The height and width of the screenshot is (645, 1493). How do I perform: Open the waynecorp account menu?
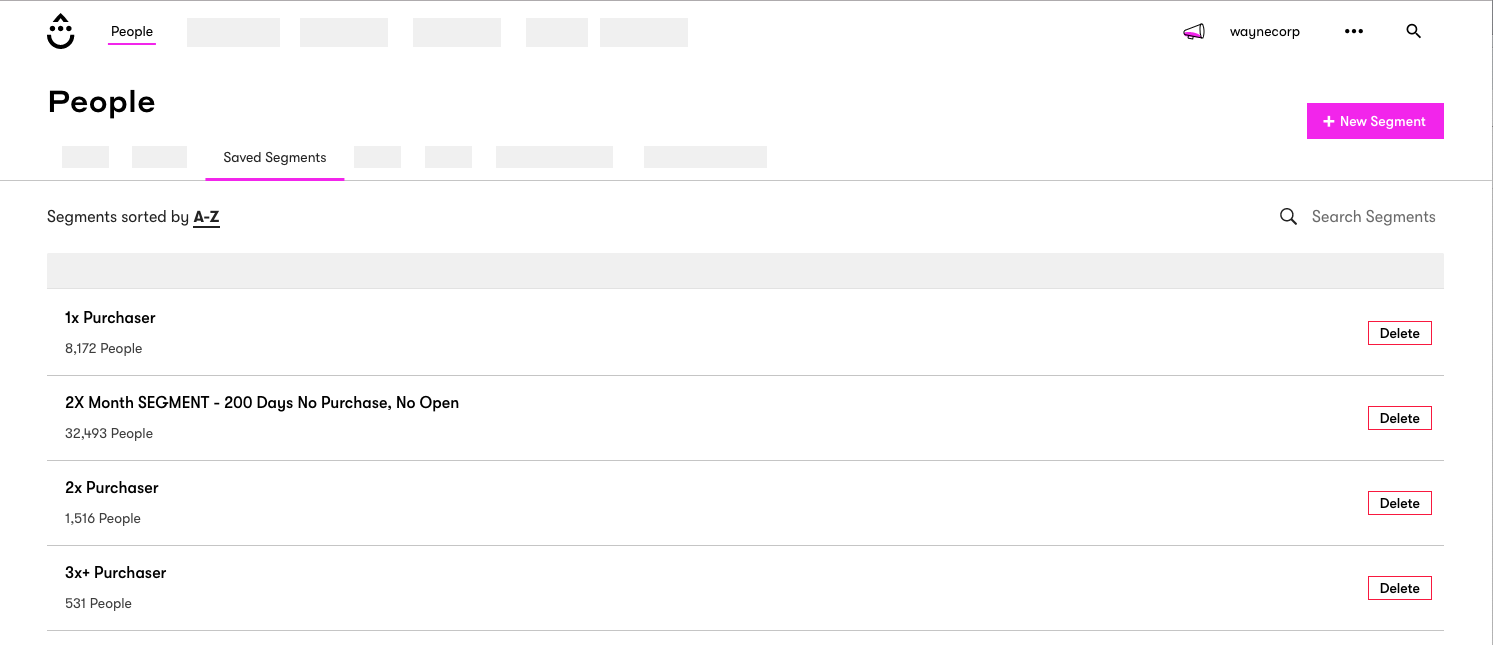click(1265, 31)
